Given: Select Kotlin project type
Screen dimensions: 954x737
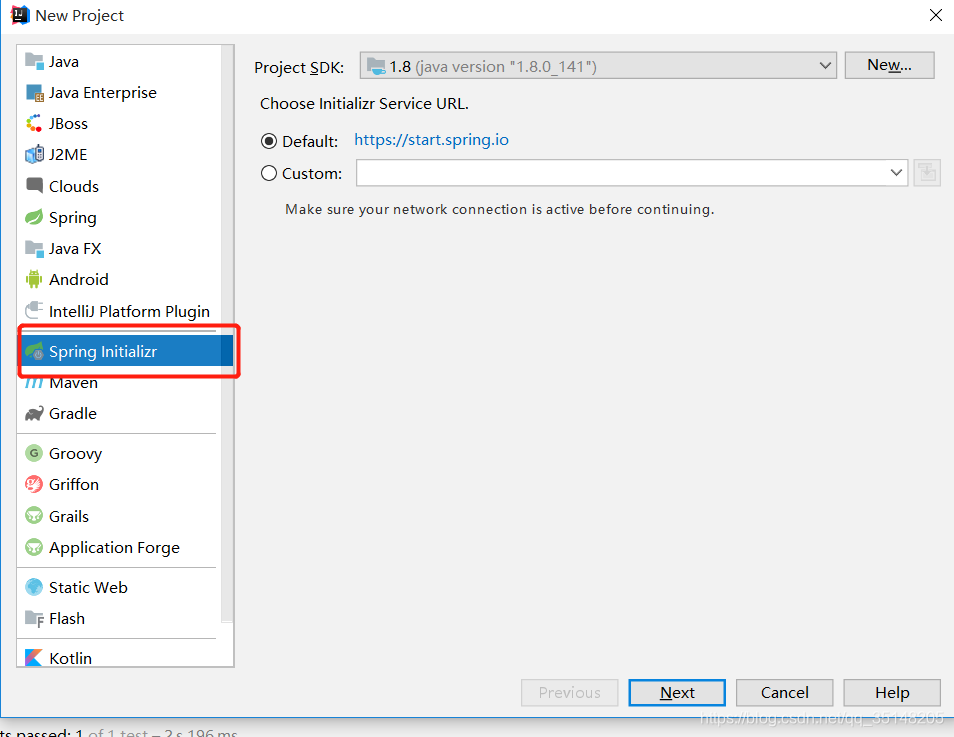Looking at the screenshot, I should click(x=119, y=658).
